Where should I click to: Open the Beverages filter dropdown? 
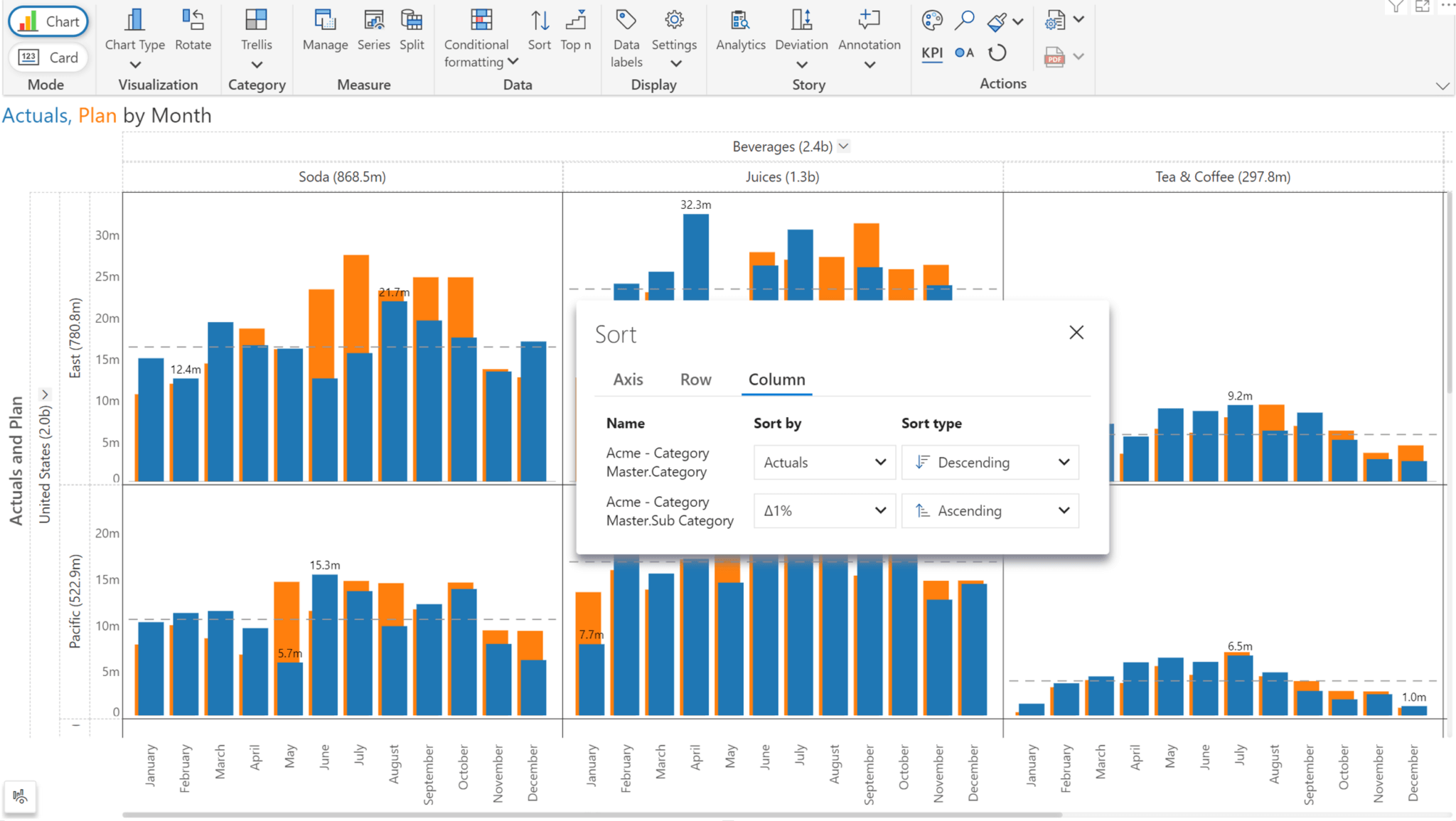[844, 146]
